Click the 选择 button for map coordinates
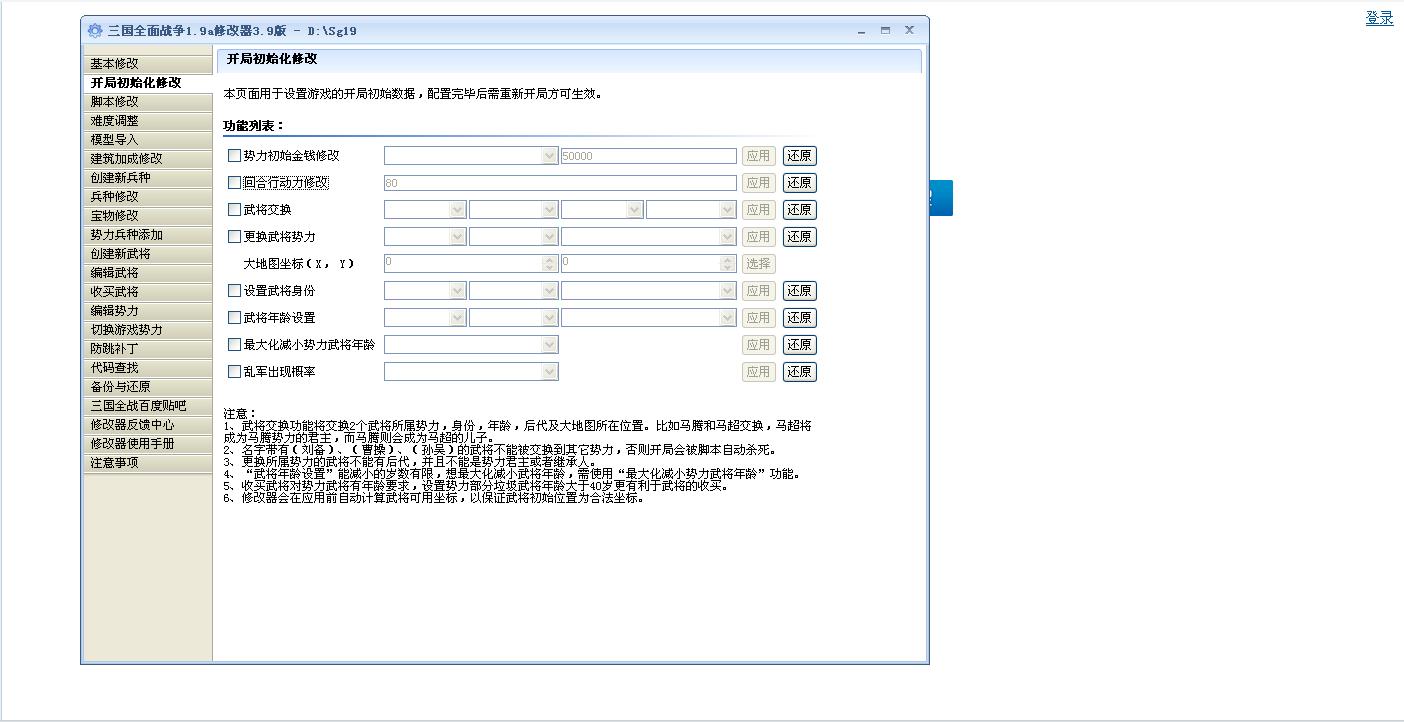Image resolution: width=1404 pixels, height=722 pixels. coord(758,263)
